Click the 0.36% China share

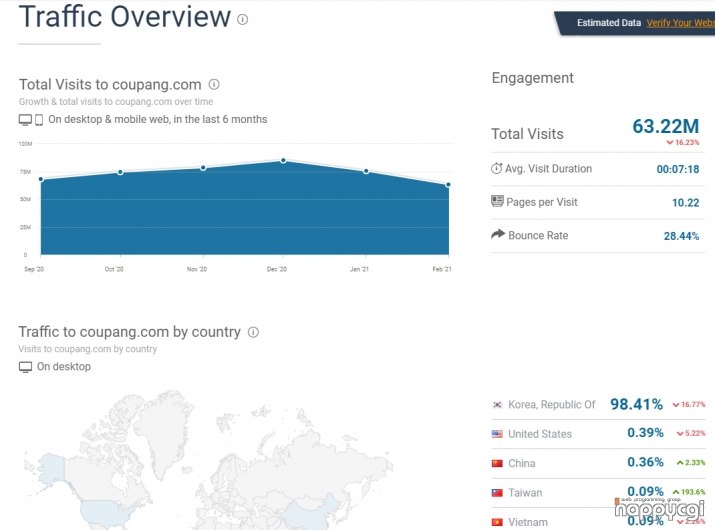coord(645,462)
